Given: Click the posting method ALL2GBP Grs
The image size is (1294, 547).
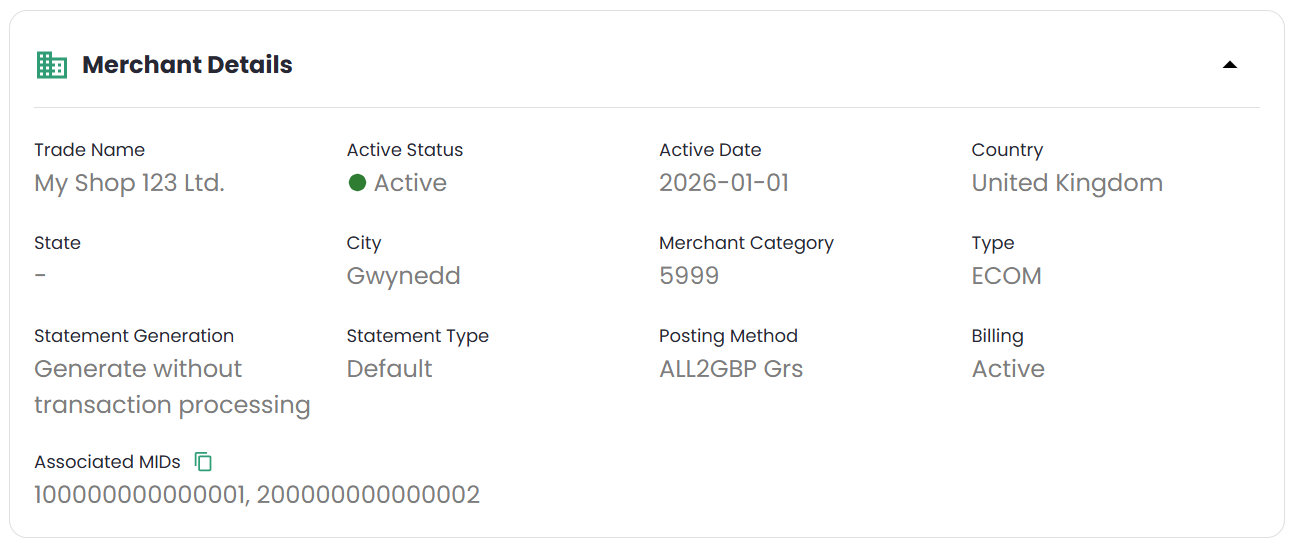Looking at the screenshot, I should (x=731, y=369).
